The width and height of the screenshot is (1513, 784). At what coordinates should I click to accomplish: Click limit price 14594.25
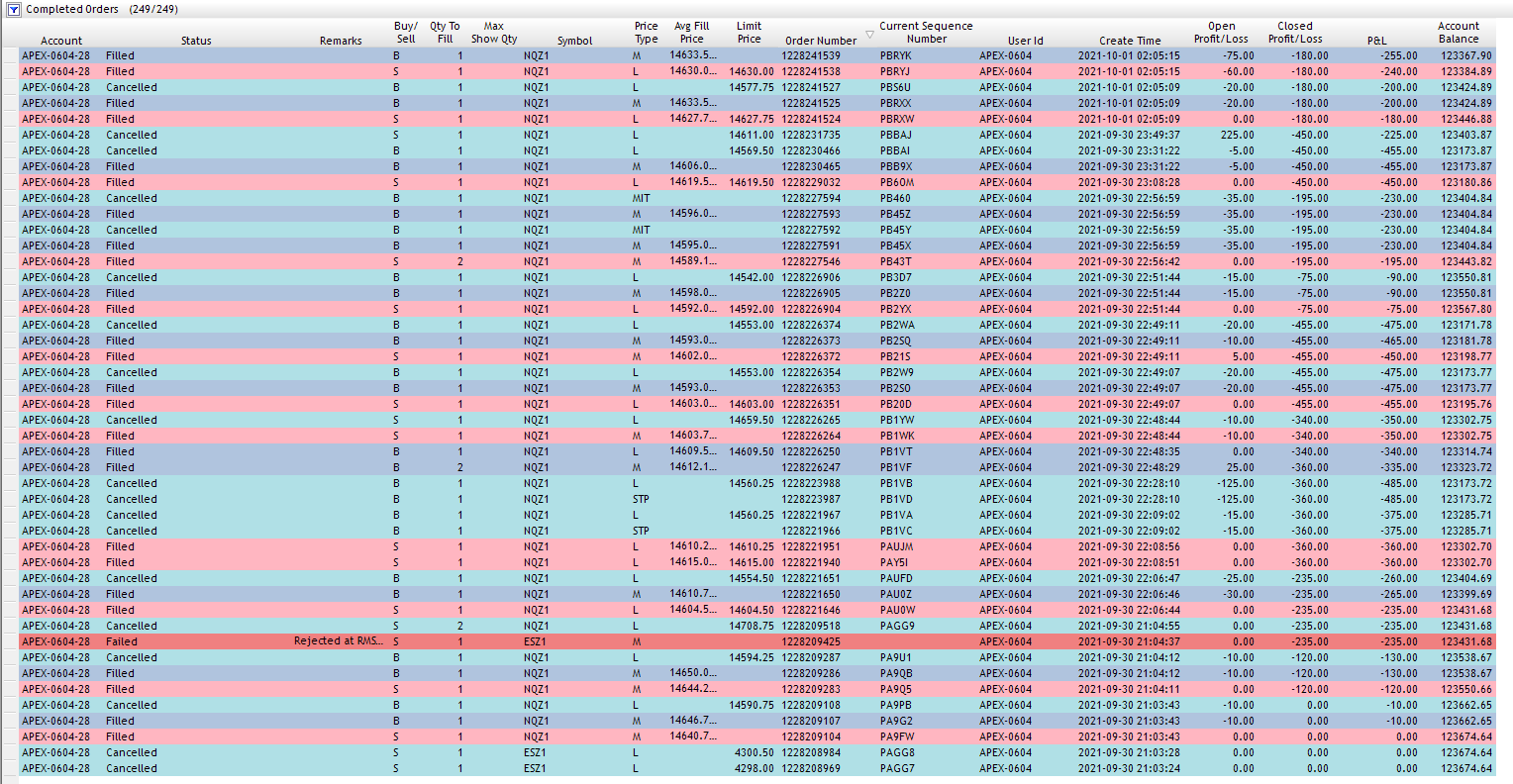pos(752,657)
